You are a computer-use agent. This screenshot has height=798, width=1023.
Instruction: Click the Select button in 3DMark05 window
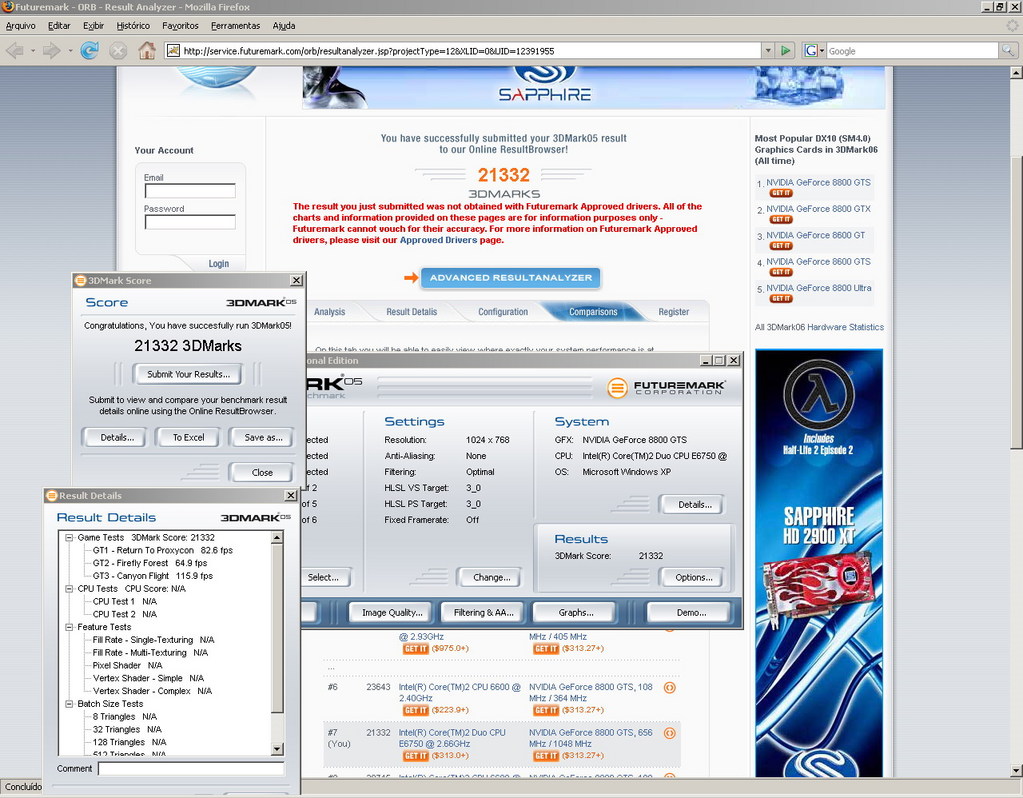click(325, 577)
